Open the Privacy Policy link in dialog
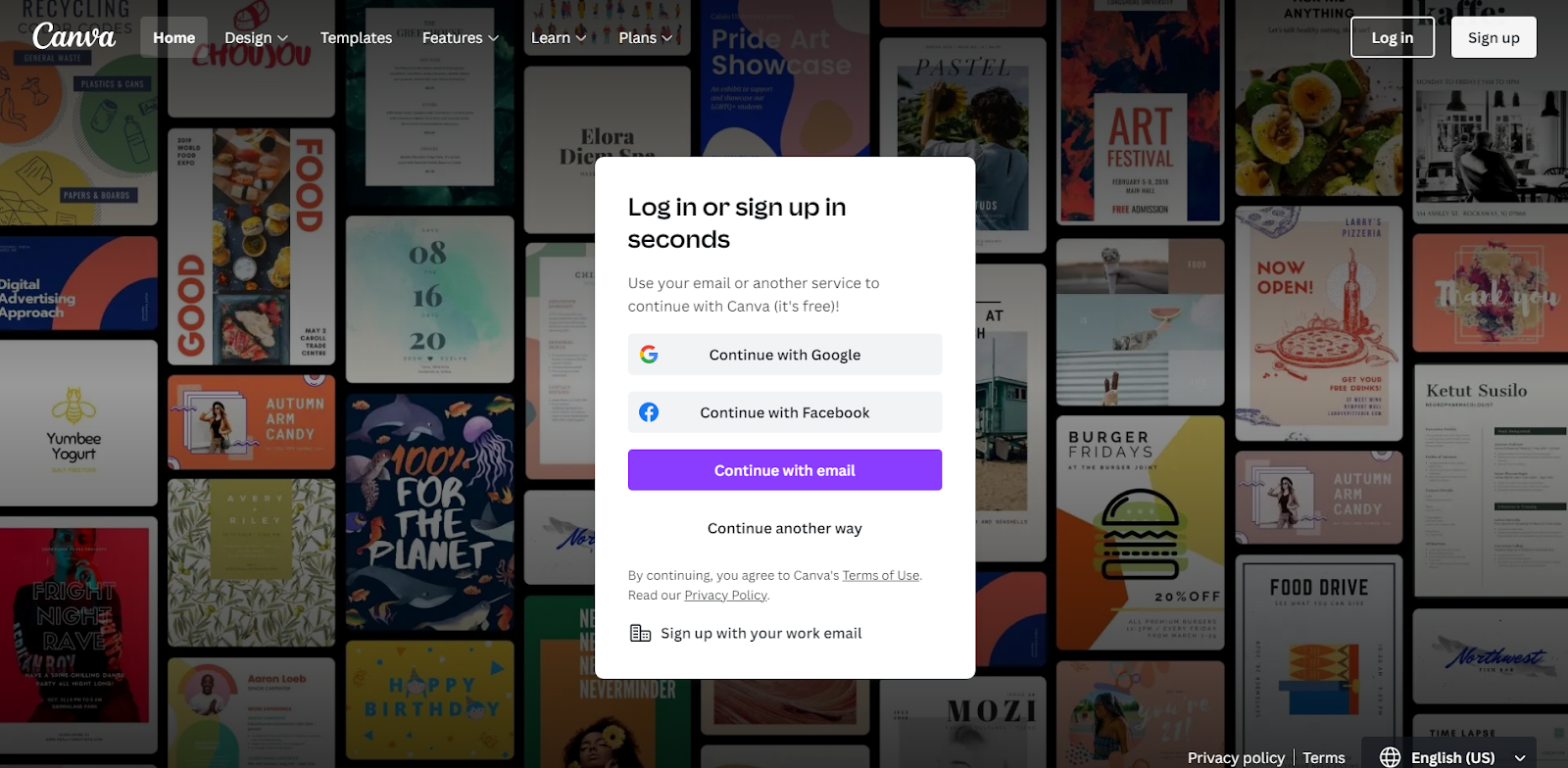Viewport: 1568px width, 768px height. (725, 595)
